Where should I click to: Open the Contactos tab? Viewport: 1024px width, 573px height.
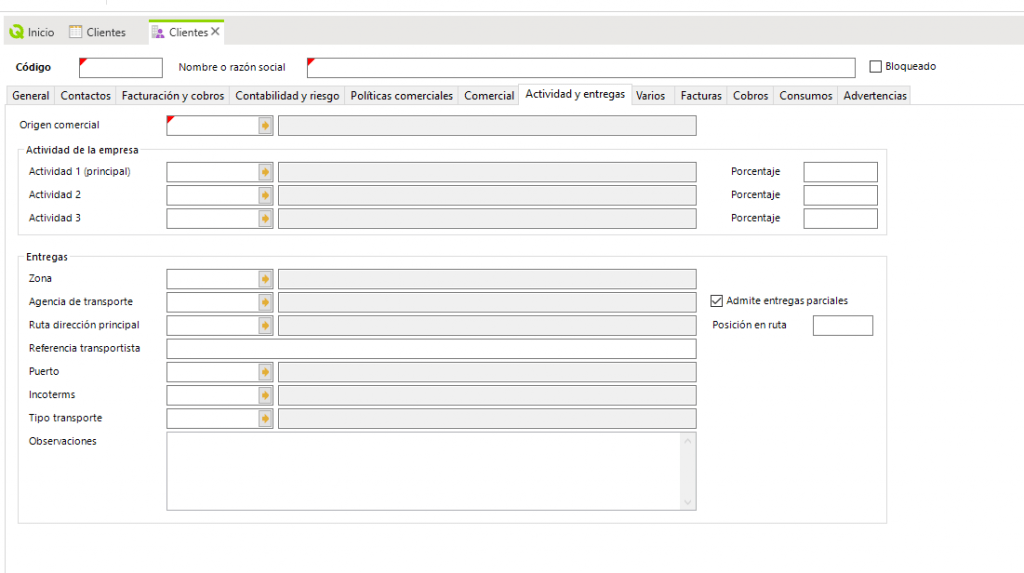[x=86, y=95]
